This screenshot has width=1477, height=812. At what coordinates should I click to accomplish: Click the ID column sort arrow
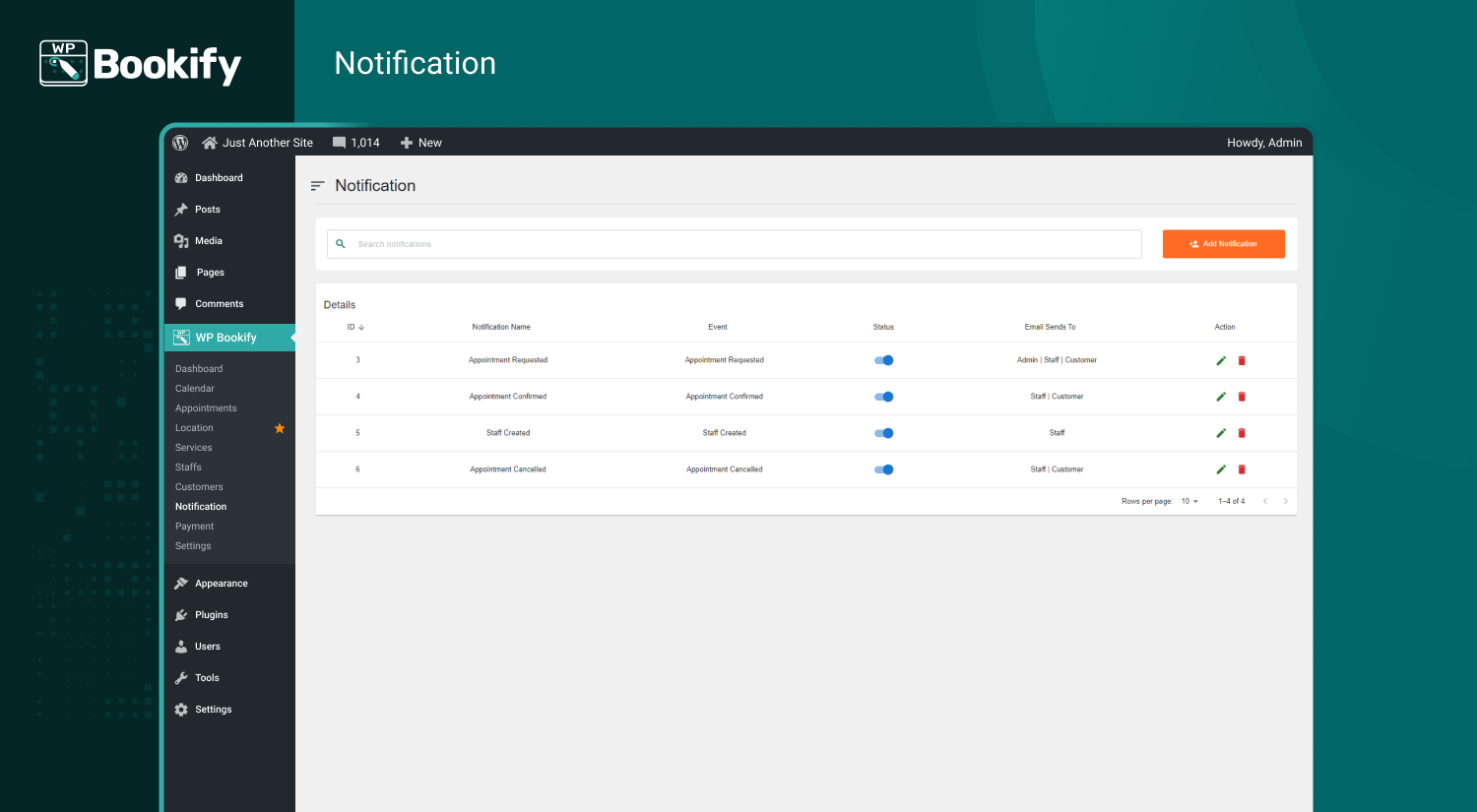coord(361,327)
